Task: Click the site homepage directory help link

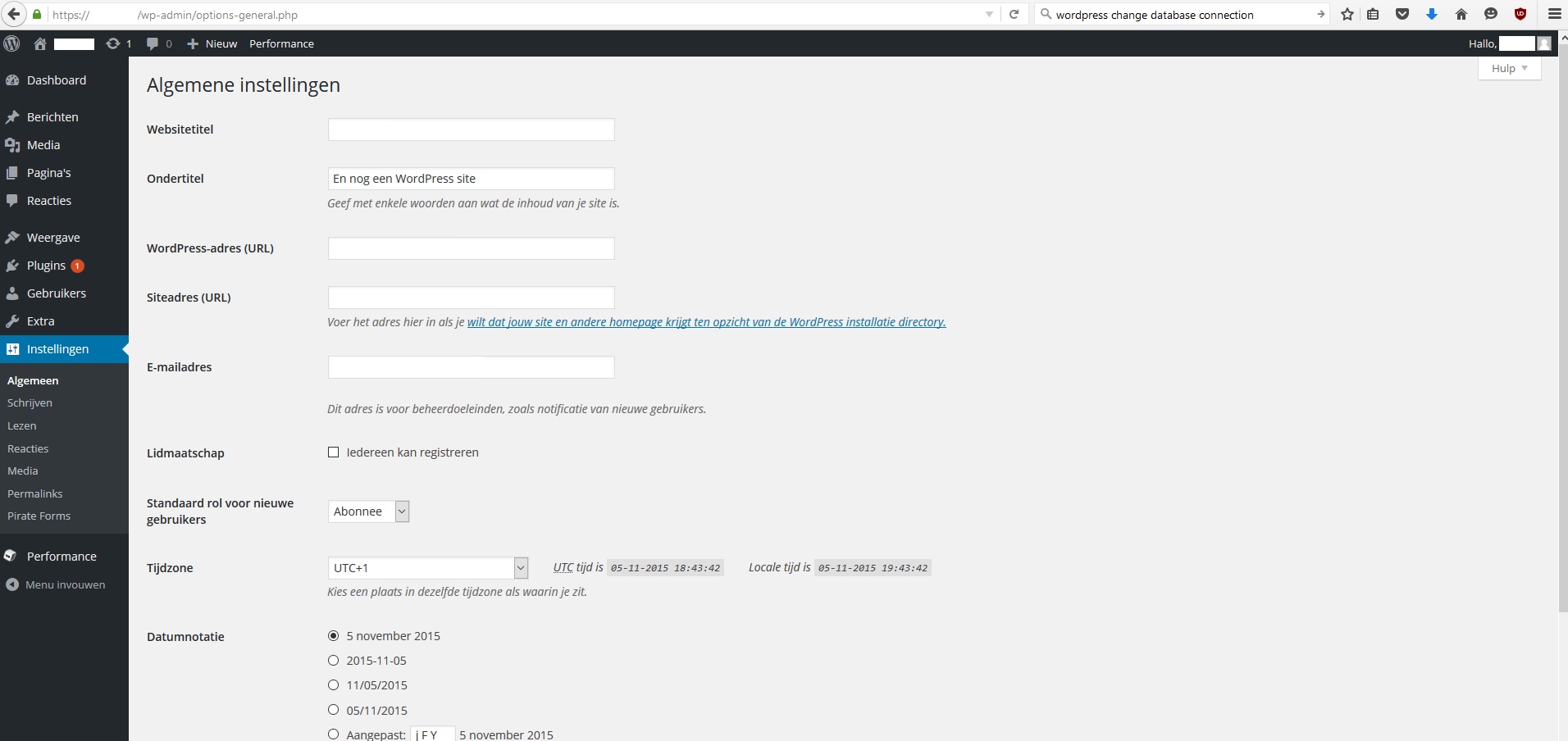Action: tap(706, 322)
